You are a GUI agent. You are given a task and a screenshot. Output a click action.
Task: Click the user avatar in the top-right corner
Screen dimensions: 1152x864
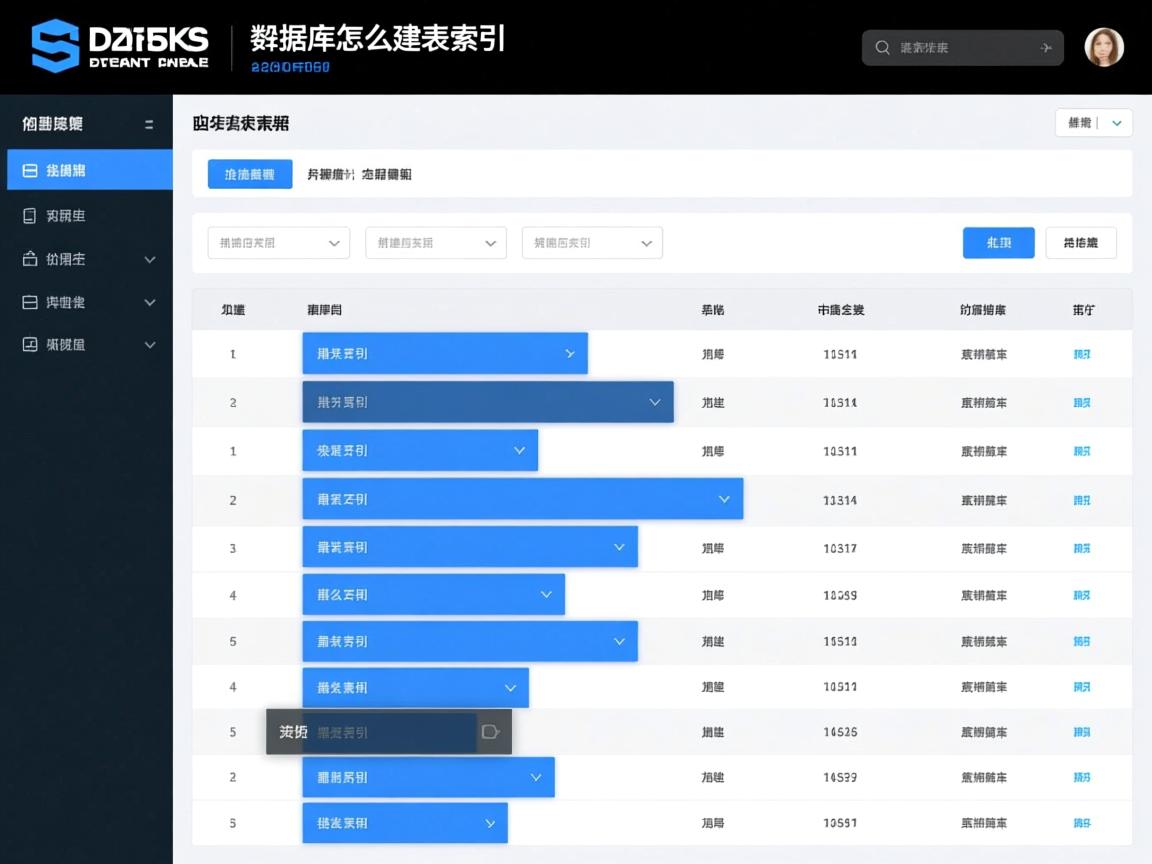tap(1104, 46)
